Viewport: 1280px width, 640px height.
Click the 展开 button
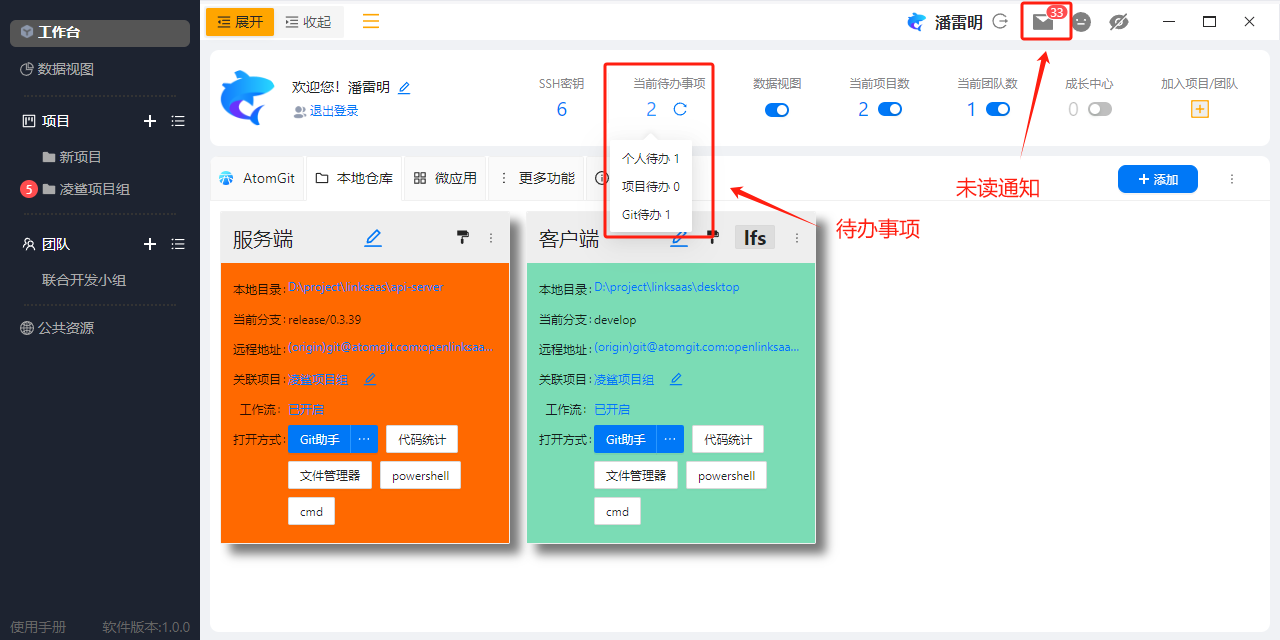tap(240, 22)
